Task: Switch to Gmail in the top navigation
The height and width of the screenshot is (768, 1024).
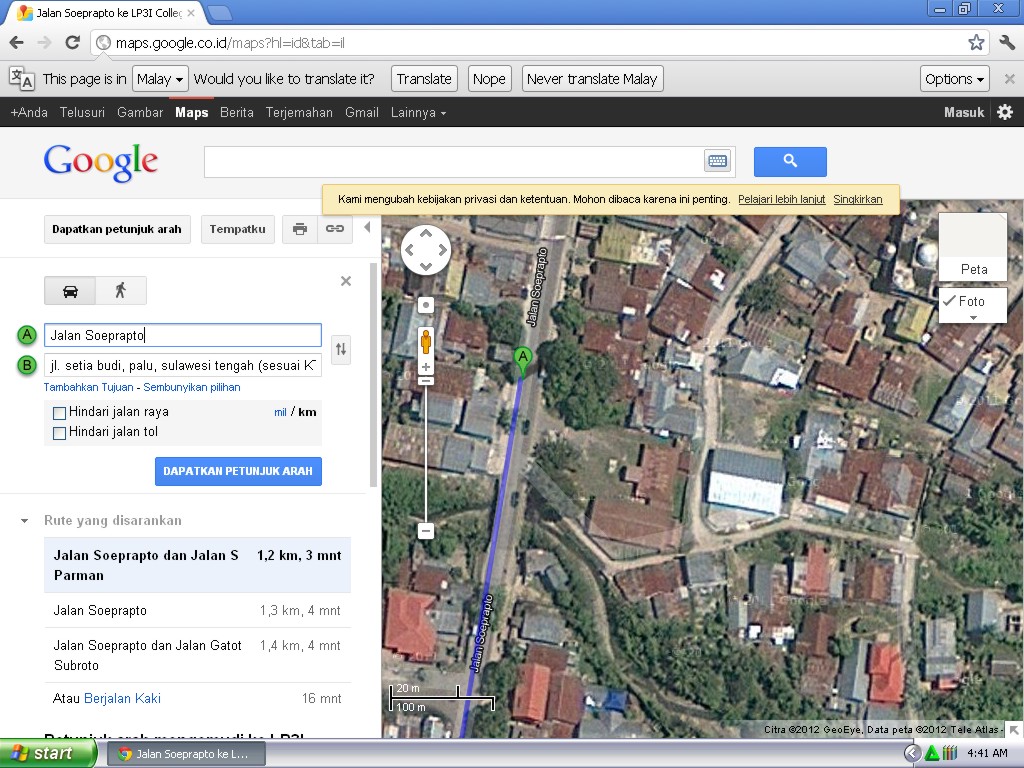Action: click(361, 112)
